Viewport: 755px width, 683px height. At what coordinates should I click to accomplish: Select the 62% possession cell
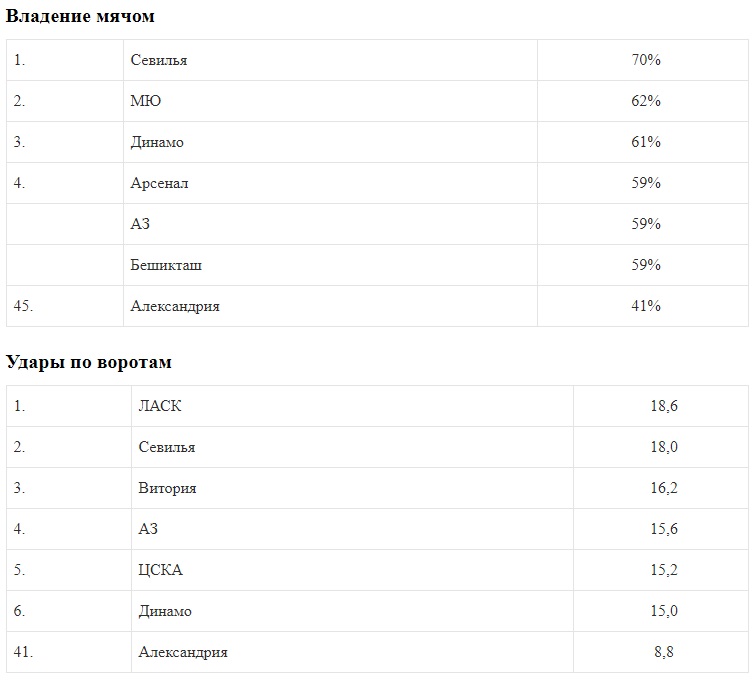tap(645, 101)
